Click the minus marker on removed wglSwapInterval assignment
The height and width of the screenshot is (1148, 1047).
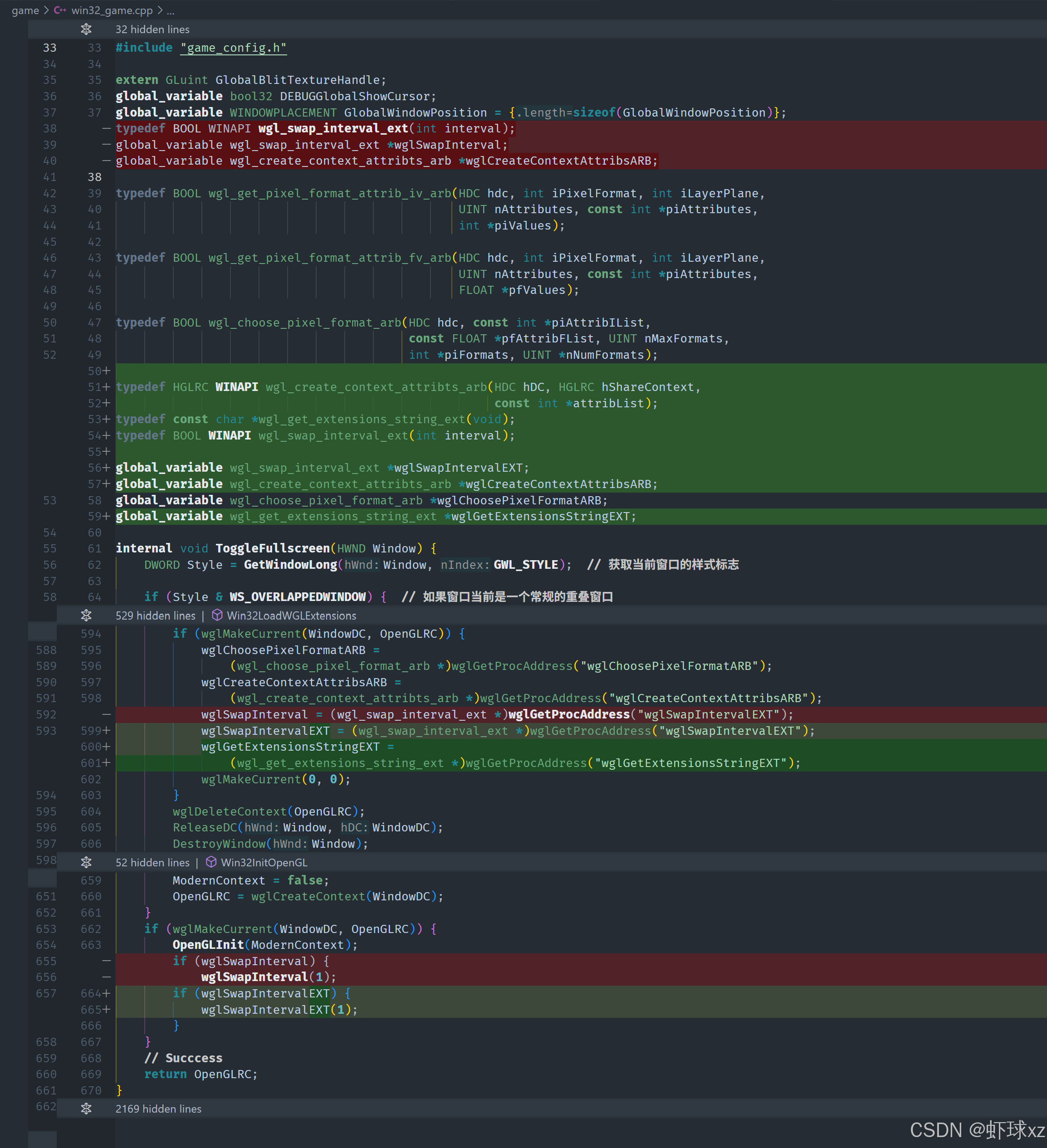coord(107,714)
